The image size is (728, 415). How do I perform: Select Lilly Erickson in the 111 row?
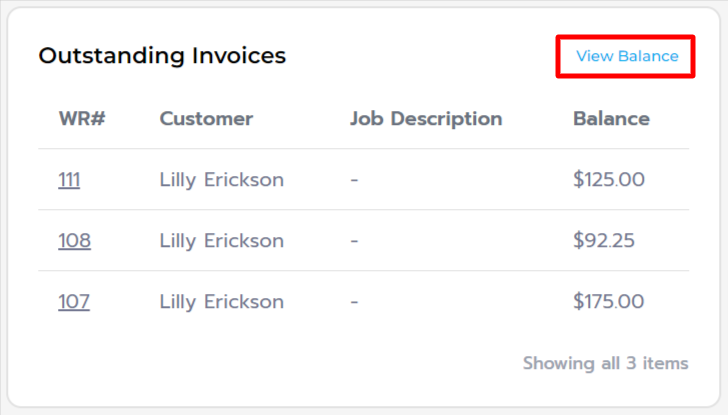[221, 180]
